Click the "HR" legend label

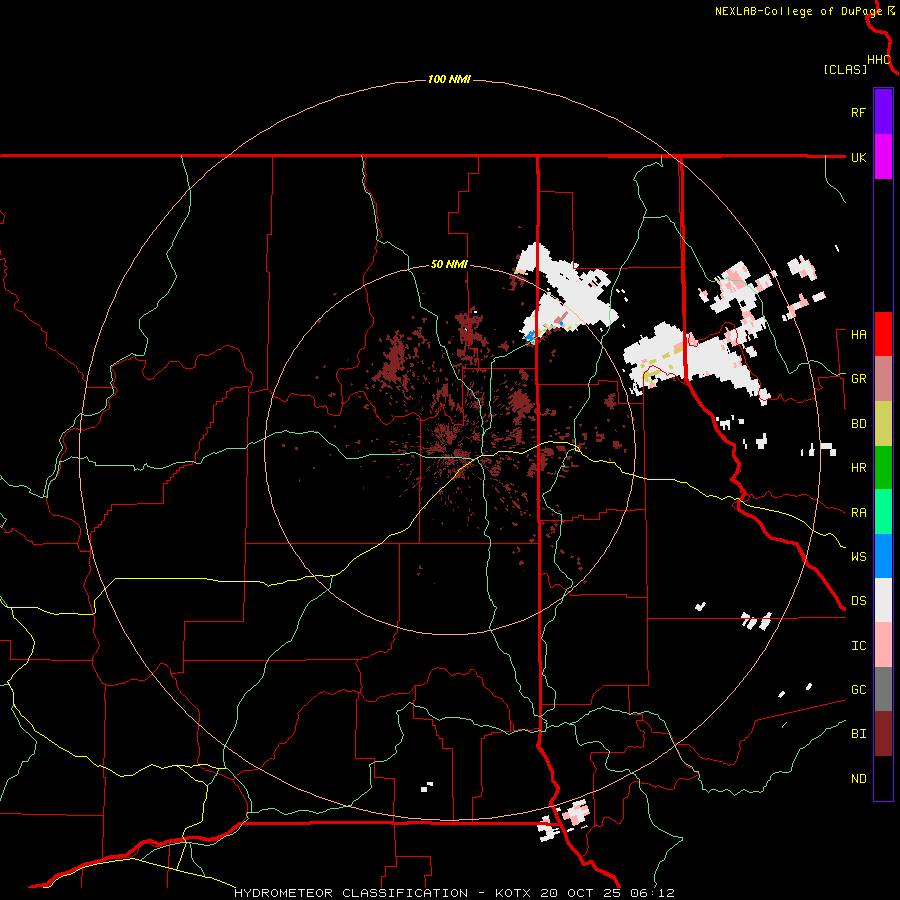point(858,468)
